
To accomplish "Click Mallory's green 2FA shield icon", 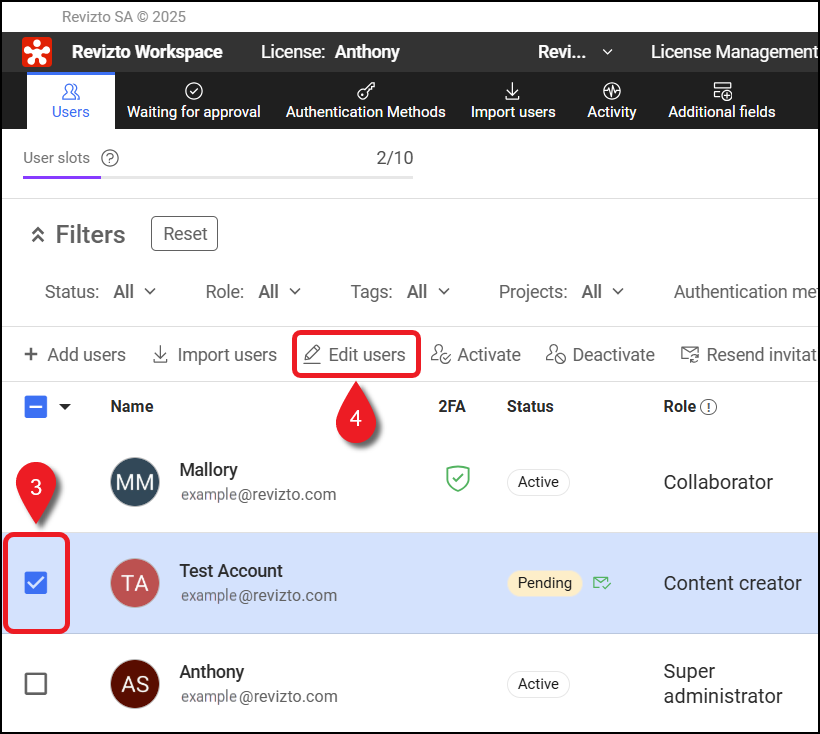I will coord(457,480).
